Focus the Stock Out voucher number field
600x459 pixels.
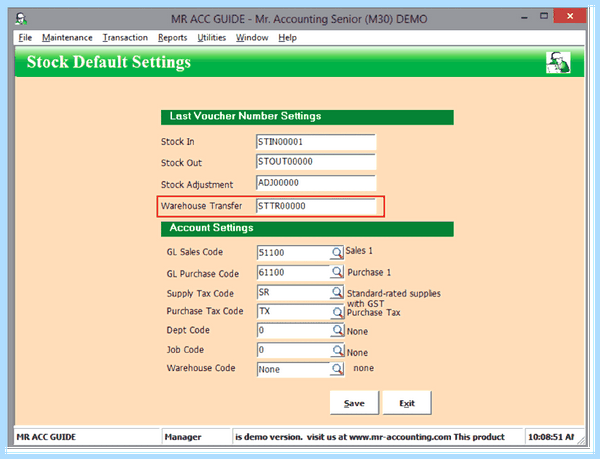316,162
